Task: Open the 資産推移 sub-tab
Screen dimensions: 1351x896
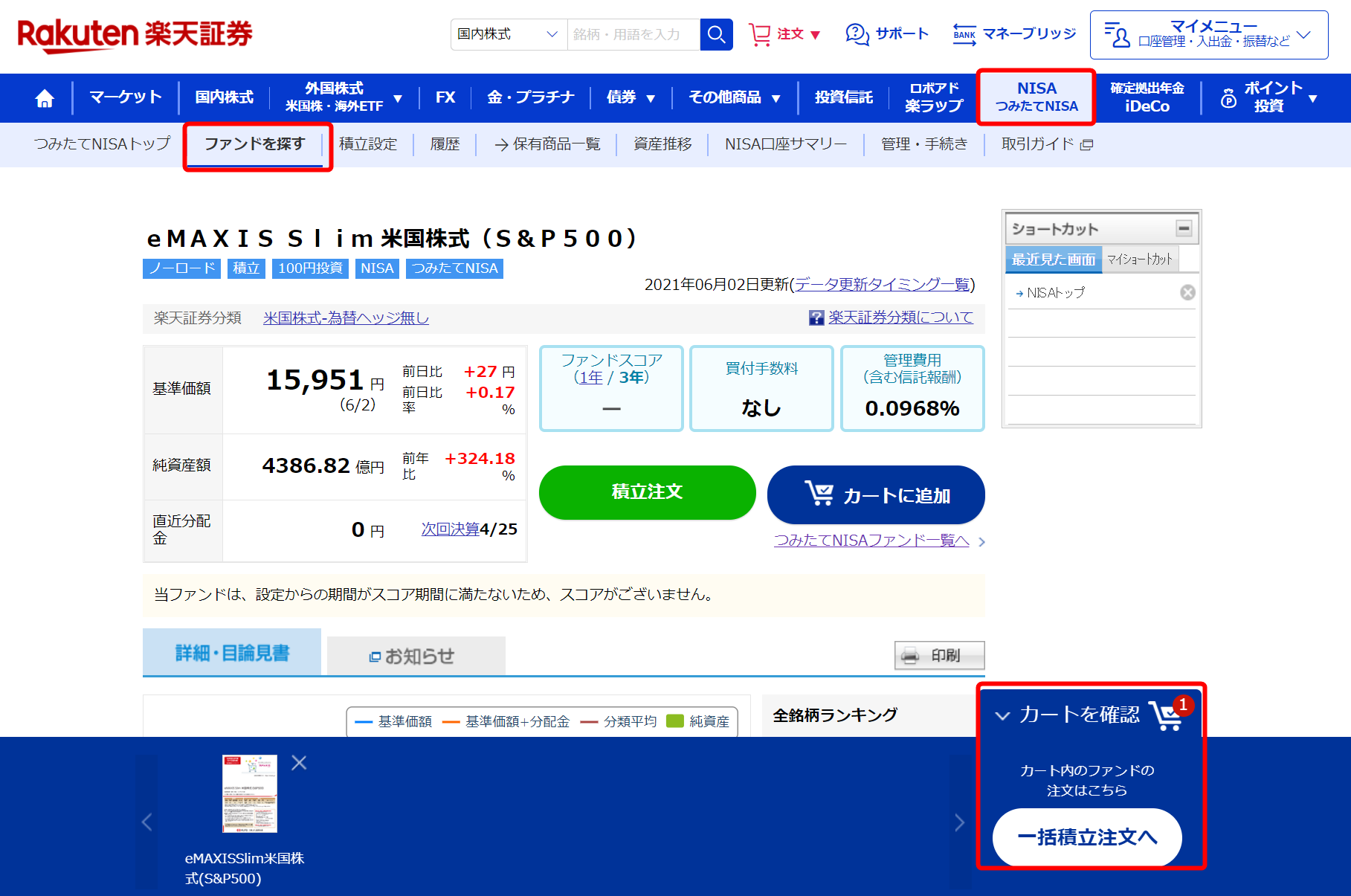Action: click(662, 144)
